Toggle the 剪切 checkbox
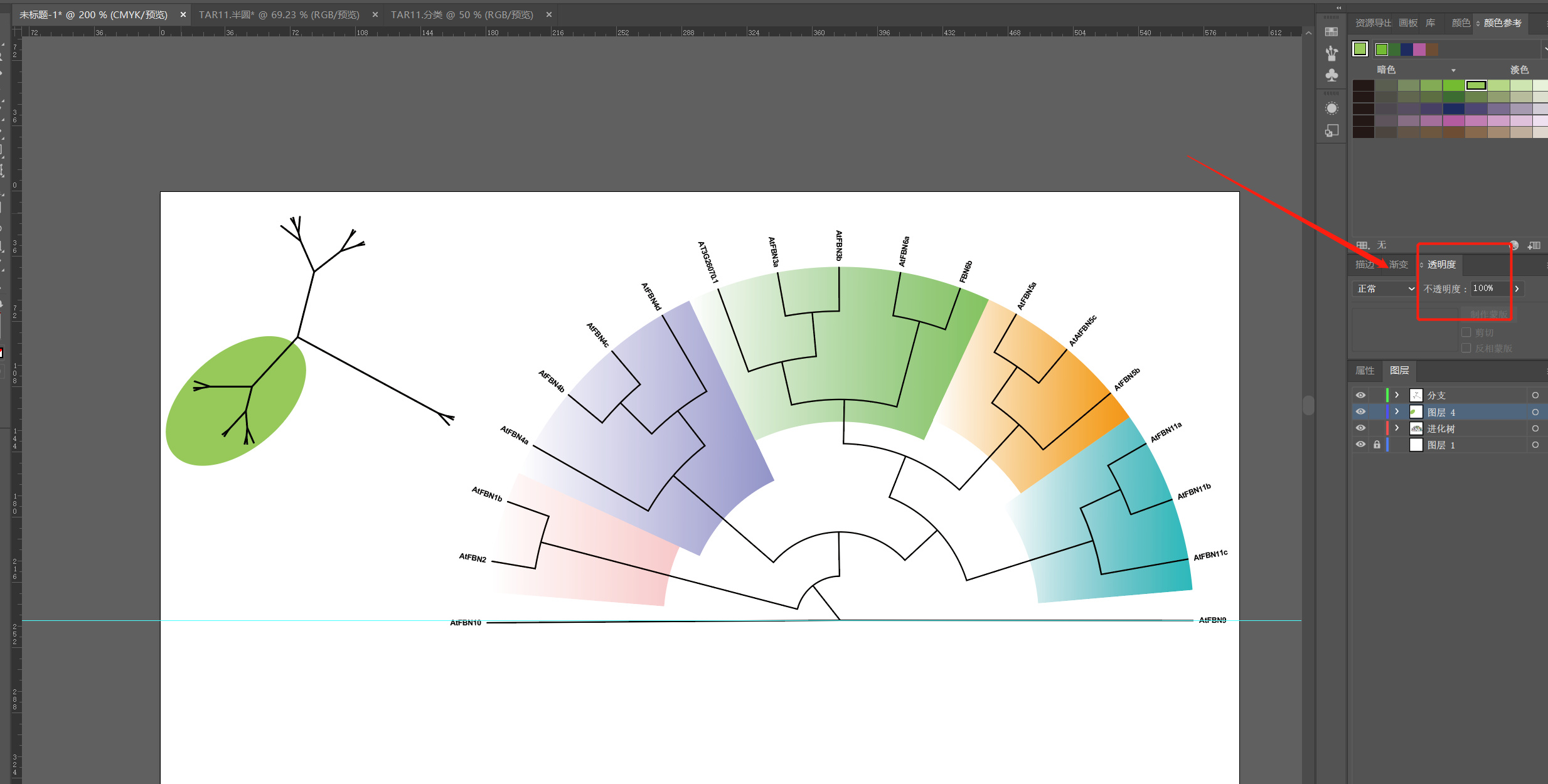The image size is (1548, 784). click(1466, 332)
